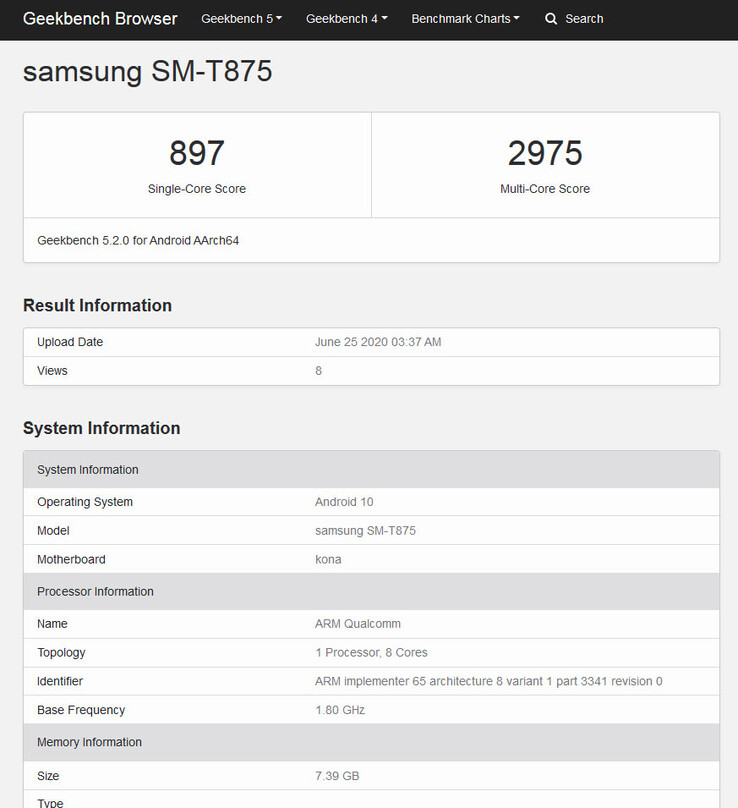Click the Multi-Core Score panel

click(x=545, y=165)
